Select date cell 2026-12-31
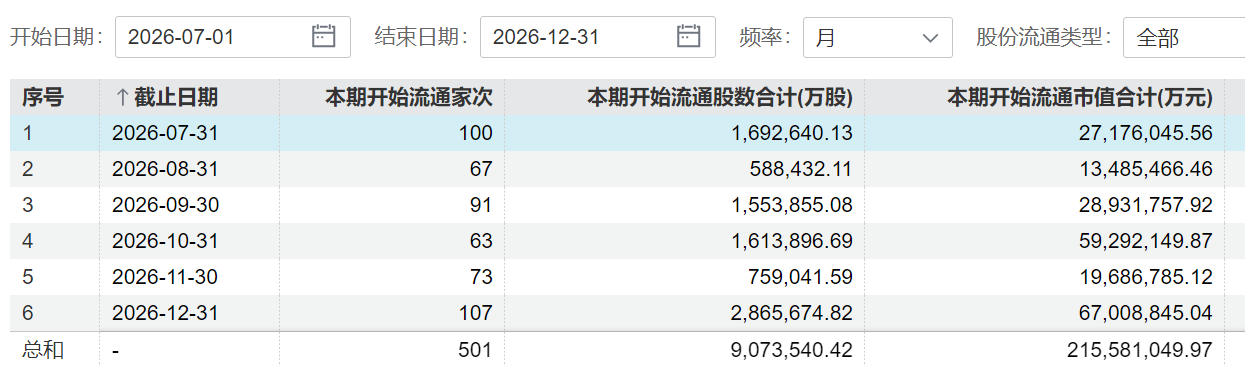The image size is (1245, 366). point(165,313)
